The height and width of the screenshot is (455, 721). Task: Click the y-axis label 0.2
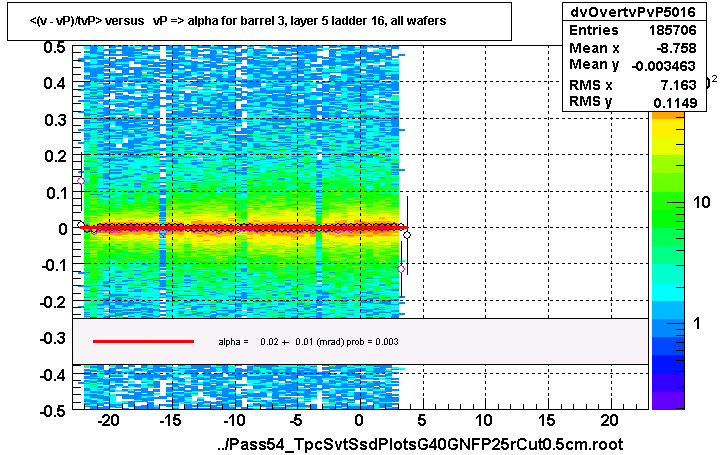pyautogui.click(x=54, y=156)
